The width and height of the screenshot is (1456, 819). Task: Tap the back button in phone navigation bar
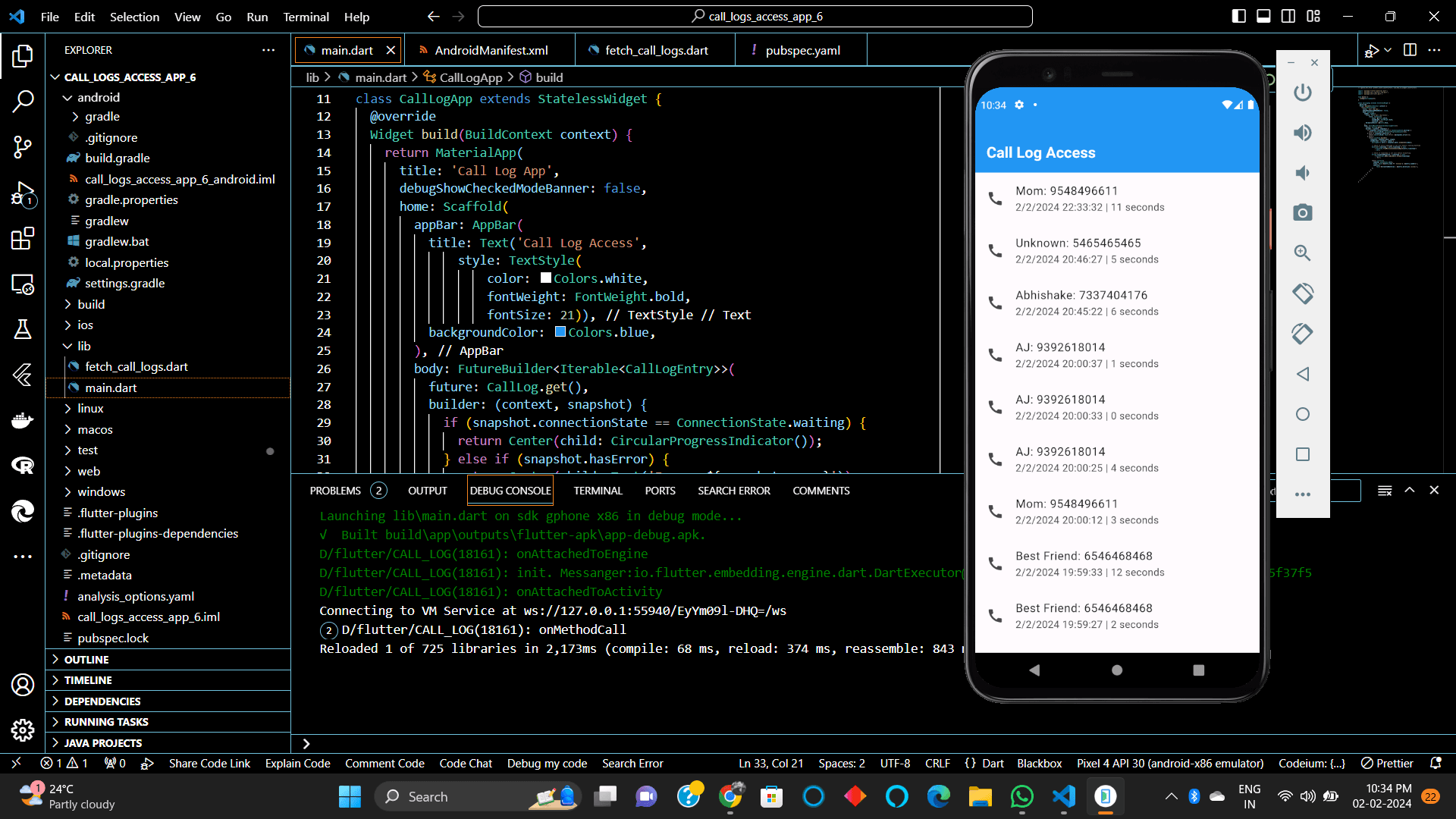tap(1034, 670)
